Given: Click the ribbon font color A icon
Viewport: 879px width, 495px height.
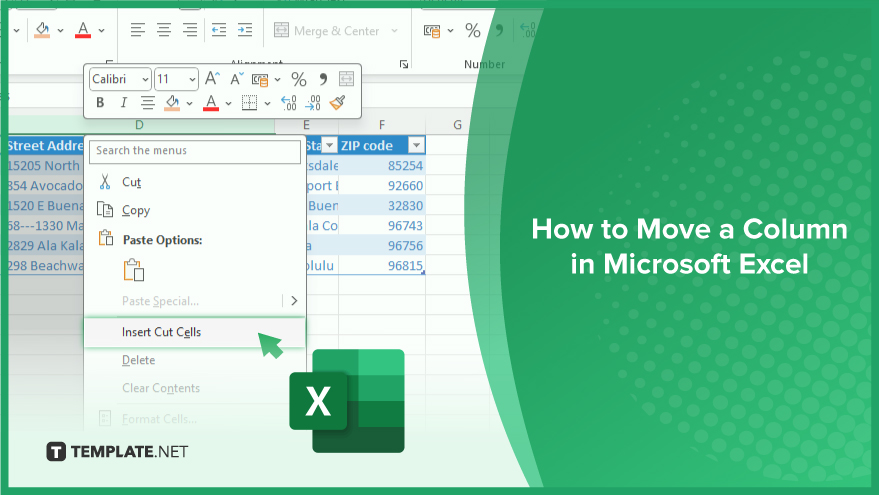Looking at the screenshot, I should click(83, 30).
